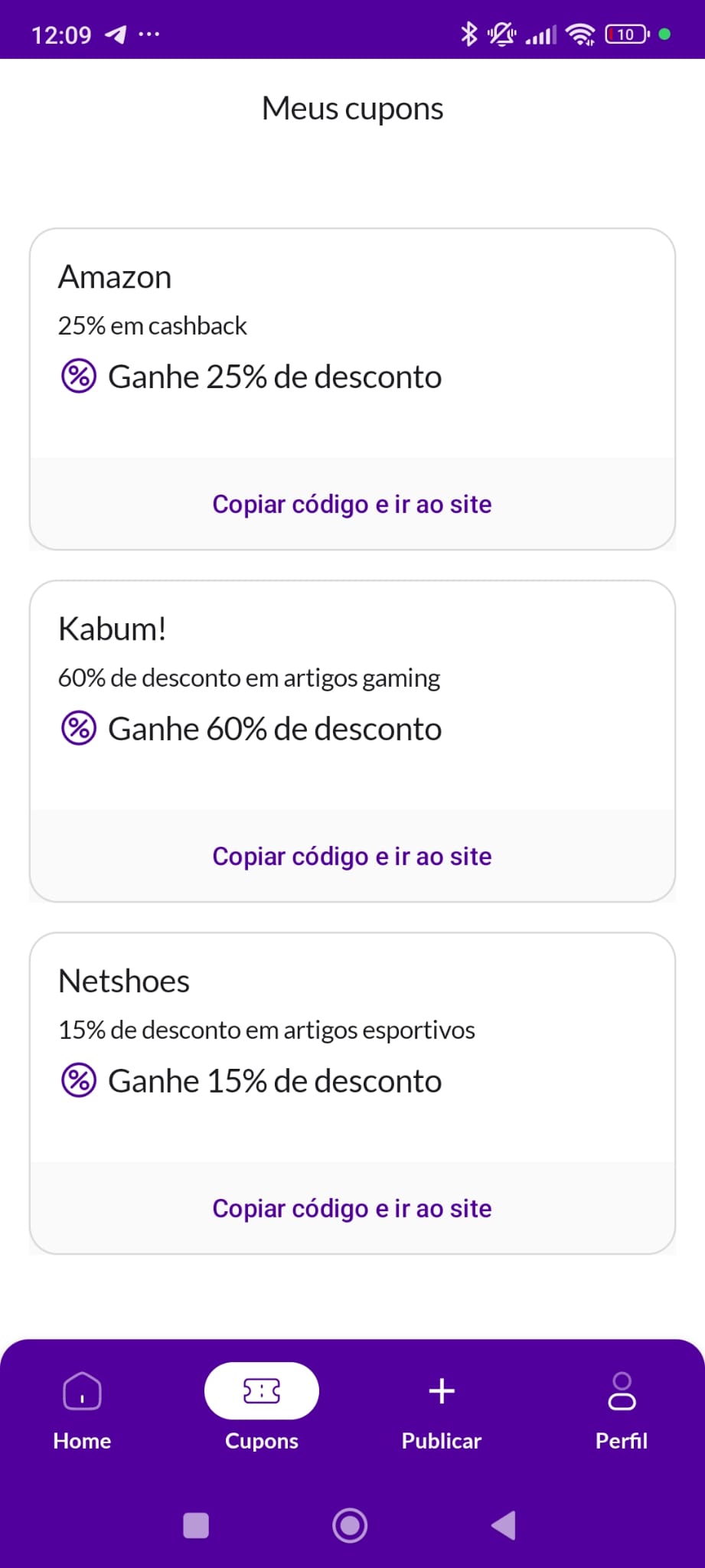
Task: Open the Netshoes coupon card title
Action: click(124, 982)
